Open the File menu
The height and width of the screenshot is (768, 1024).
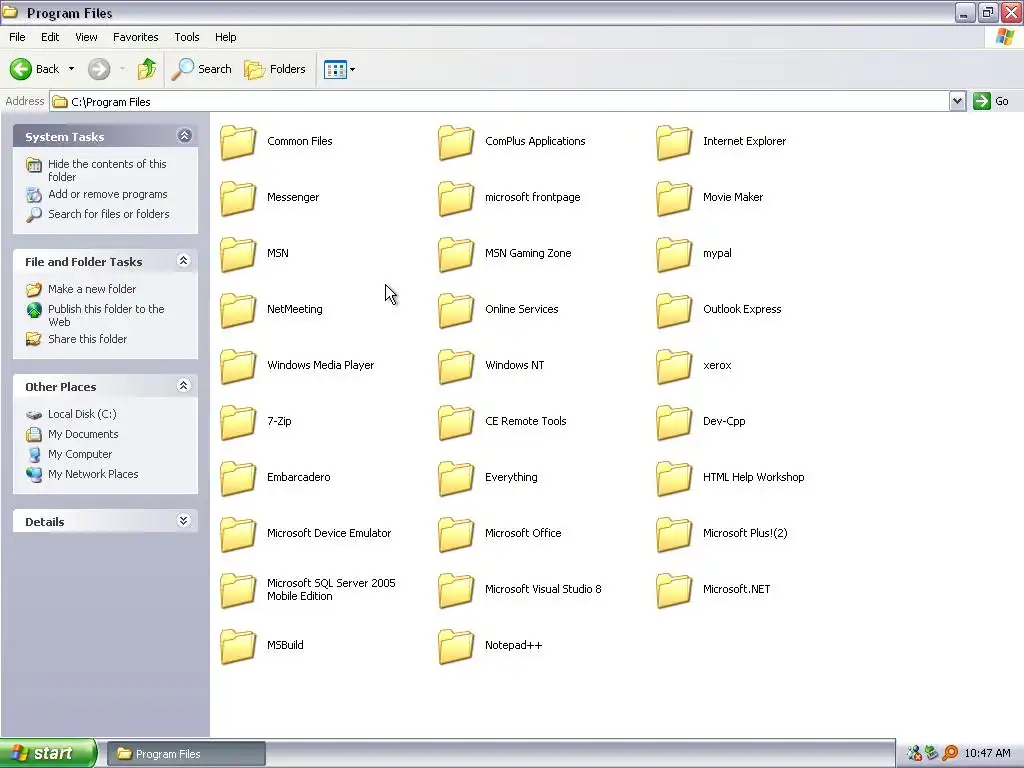pos(18,37)
